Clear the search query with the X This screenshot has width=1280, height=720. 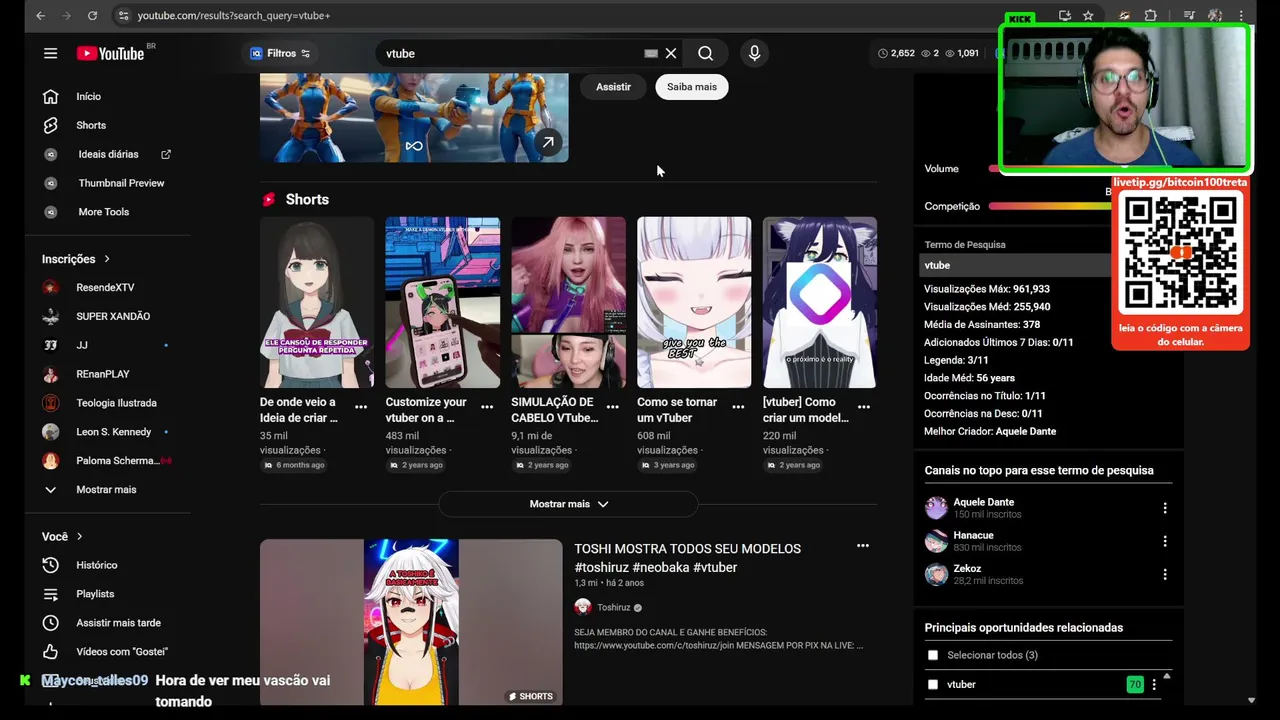(x=671, y=53)
